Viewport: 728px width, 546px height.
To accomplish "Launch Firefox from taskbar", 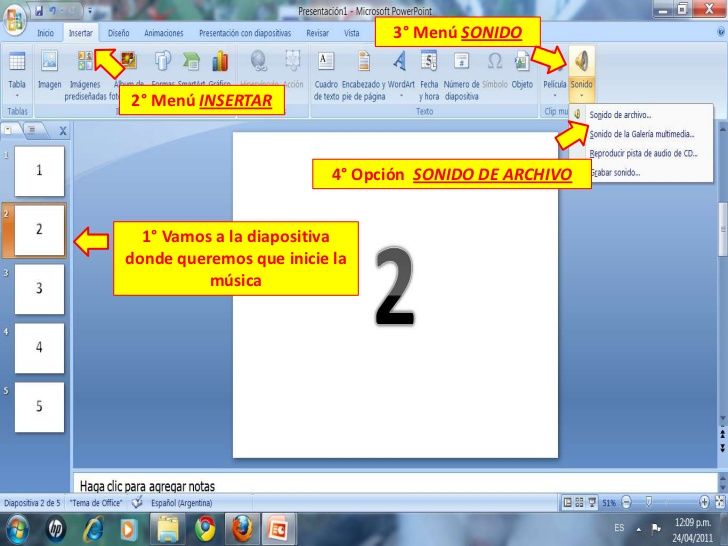I will (242, 529).
